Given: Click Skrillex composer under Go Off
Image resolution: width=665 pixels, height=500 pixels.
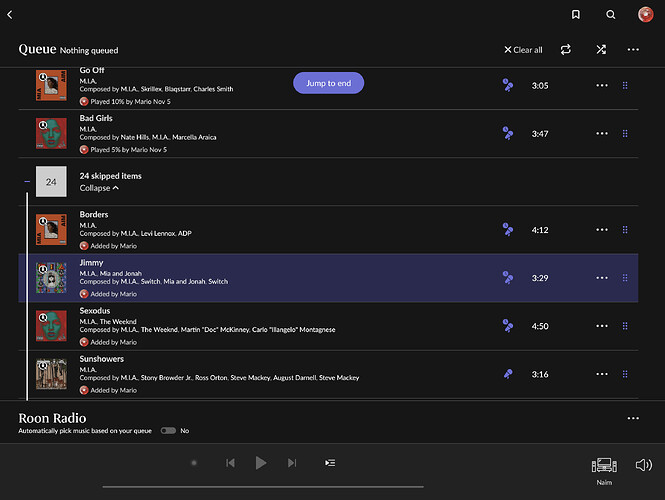Looking at the screenshot, I should coord(151,89).
